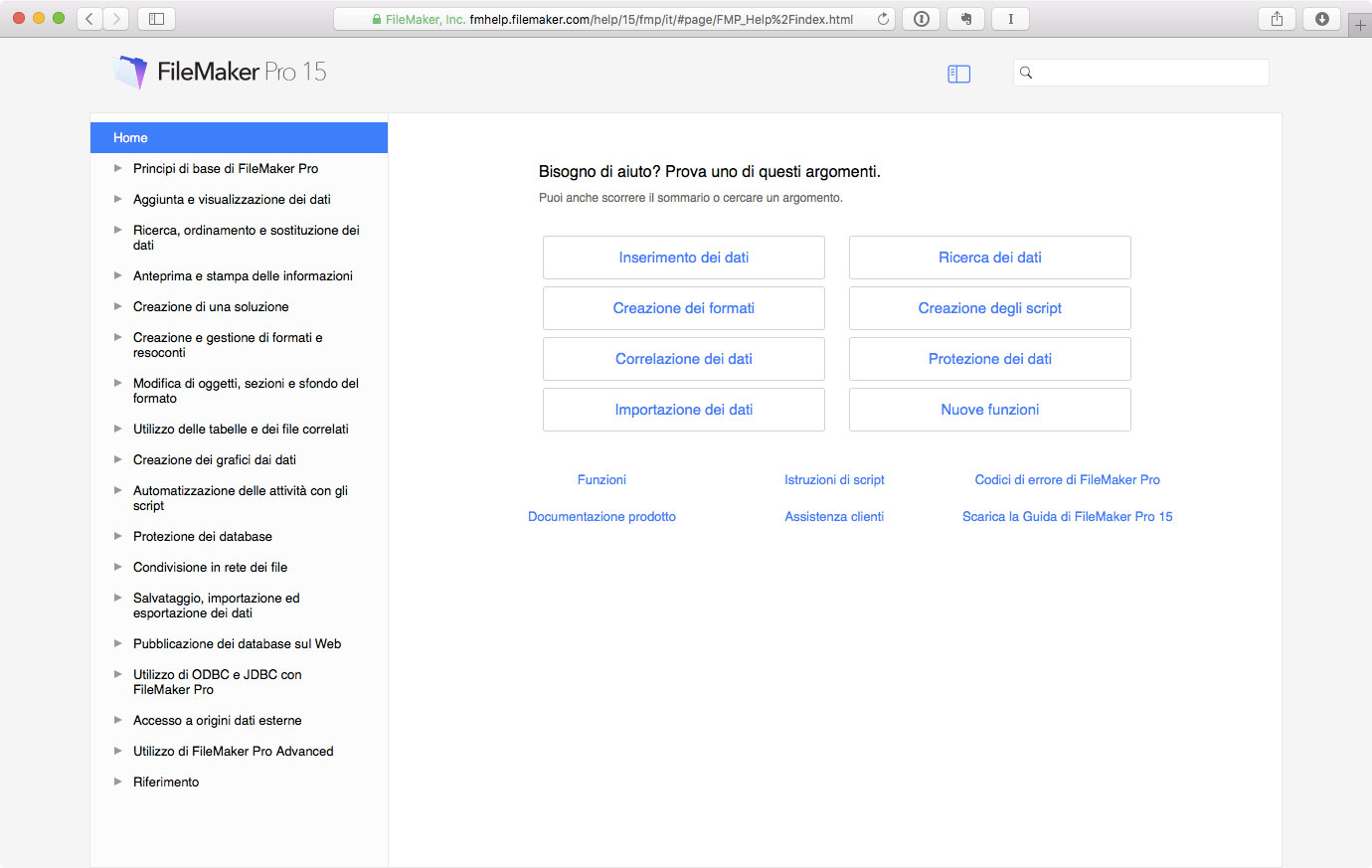Reload the page with the refresh icon
This screenshot has width=1372, height=868.
coord(883,19)
